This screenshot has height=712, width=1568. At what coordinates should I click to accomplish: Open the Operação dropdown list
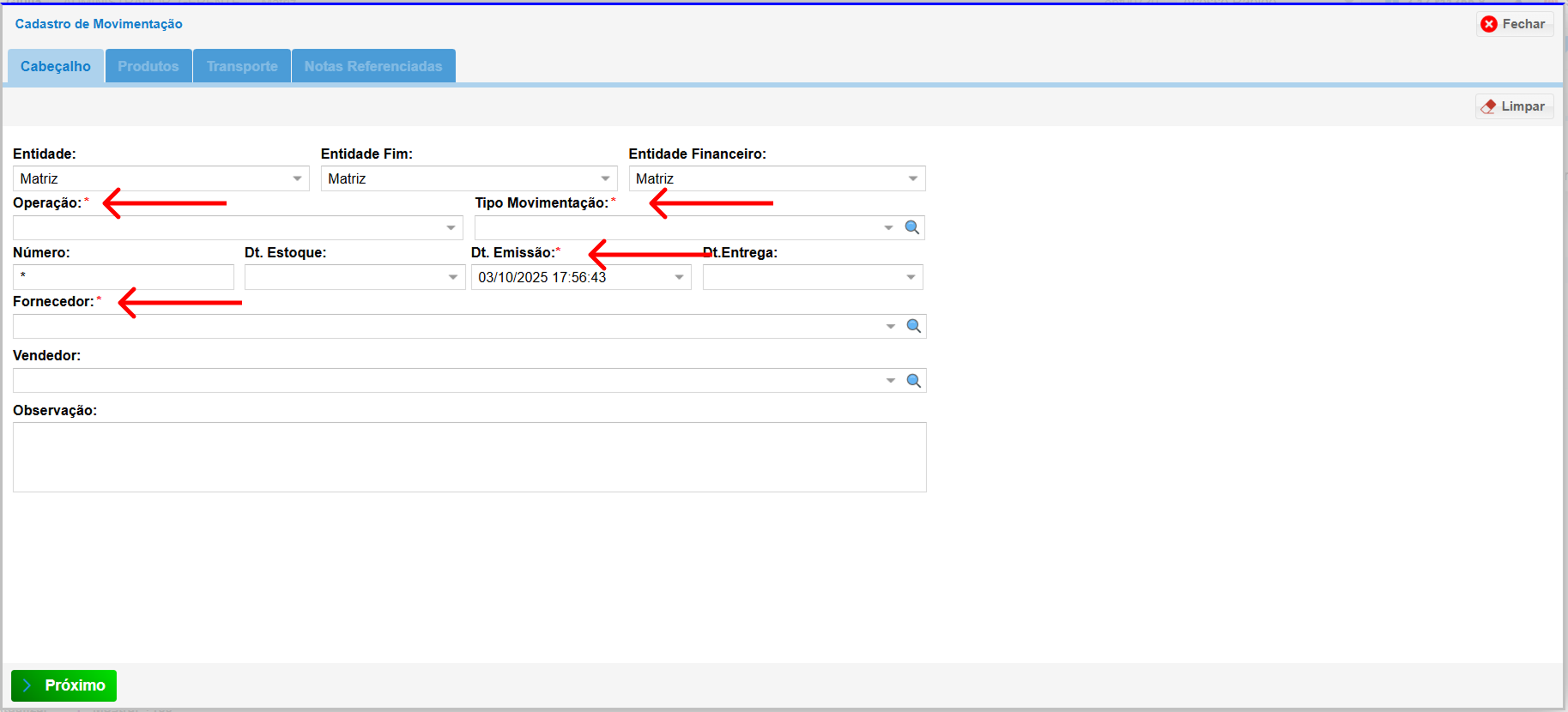tap(451, 228)
